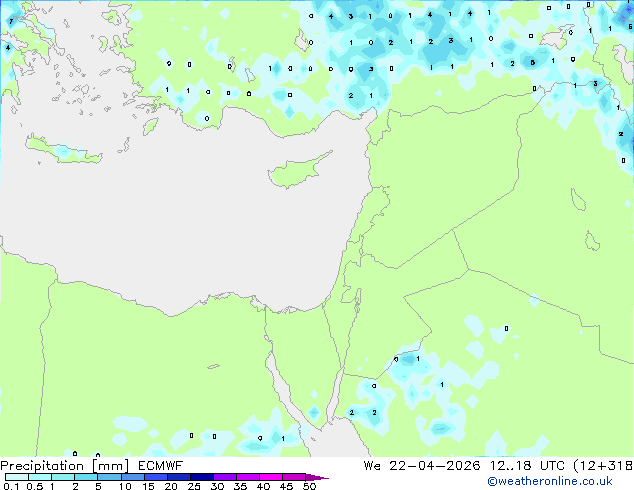Click the 20–25 mm legend color swatch
This screenshot has width=634, height=490.
(178, 477)
